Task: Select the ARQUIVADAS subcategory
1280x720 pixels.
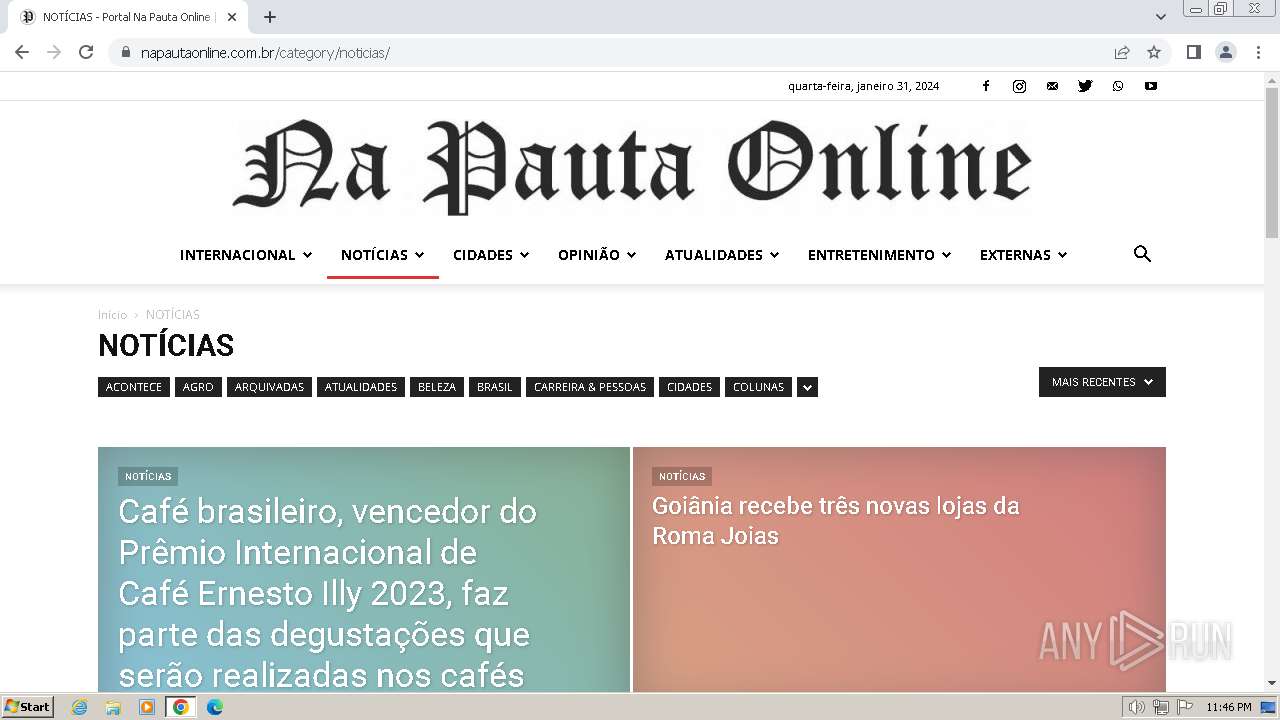Action: point(269,387)
